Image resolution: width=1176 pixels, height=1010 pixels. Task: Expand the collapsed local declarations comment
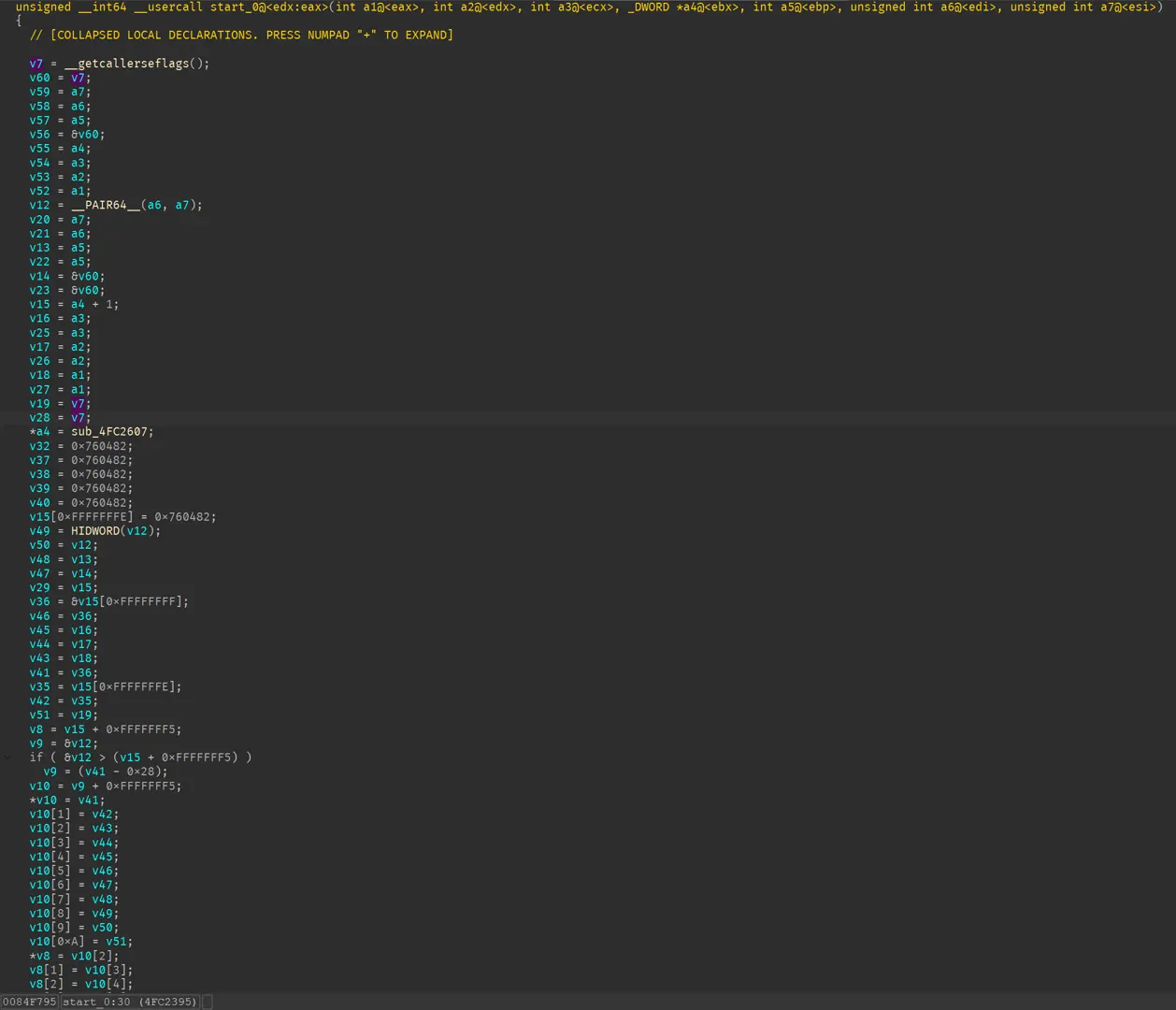[x=241, y=35]
